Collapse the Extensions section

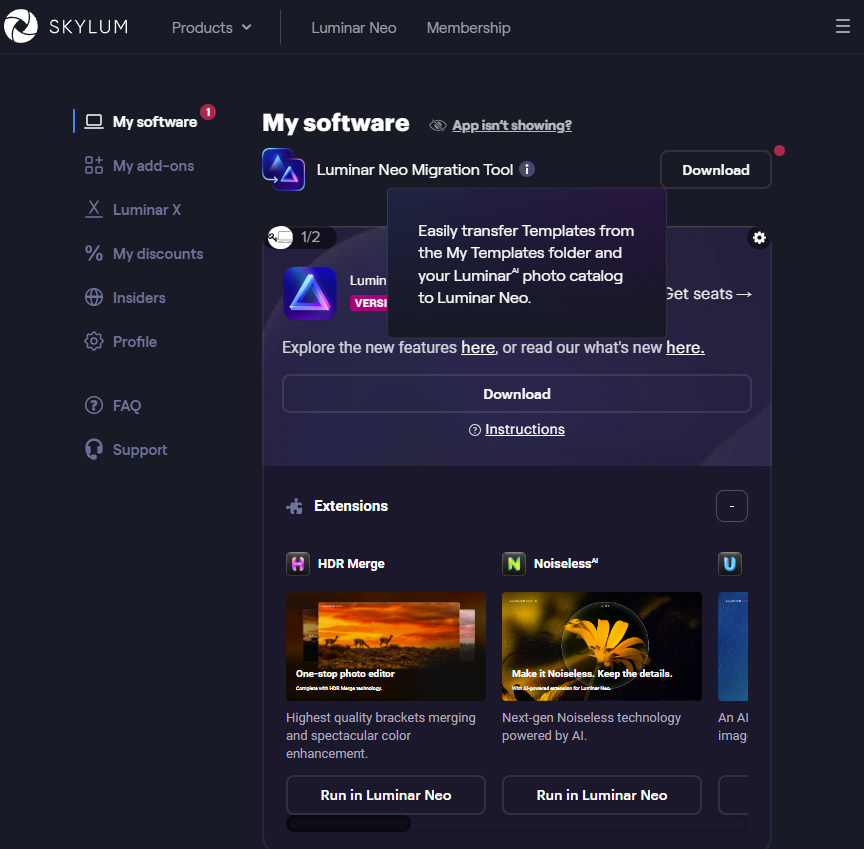tap(732, 506)
